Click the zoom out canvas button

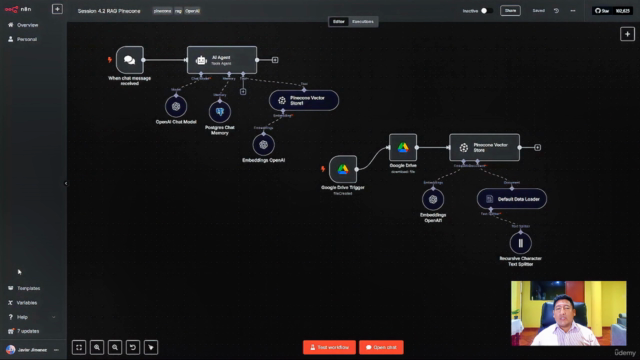pyautogui.click(x=115, y=347)
